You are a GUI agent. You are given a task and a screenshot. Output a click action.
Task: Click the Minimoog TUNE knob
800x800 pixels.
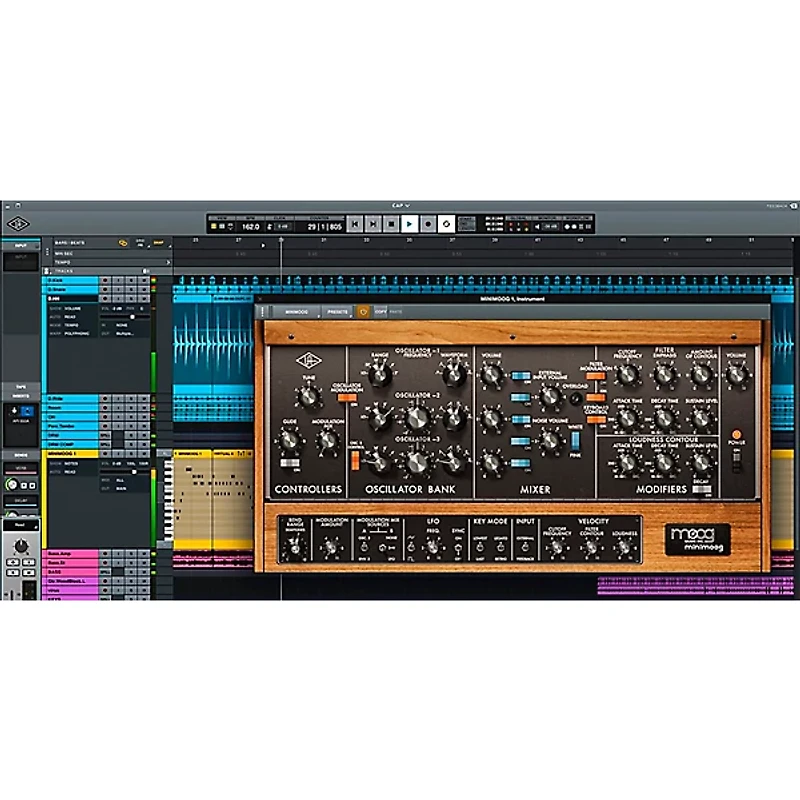(308, 396)
